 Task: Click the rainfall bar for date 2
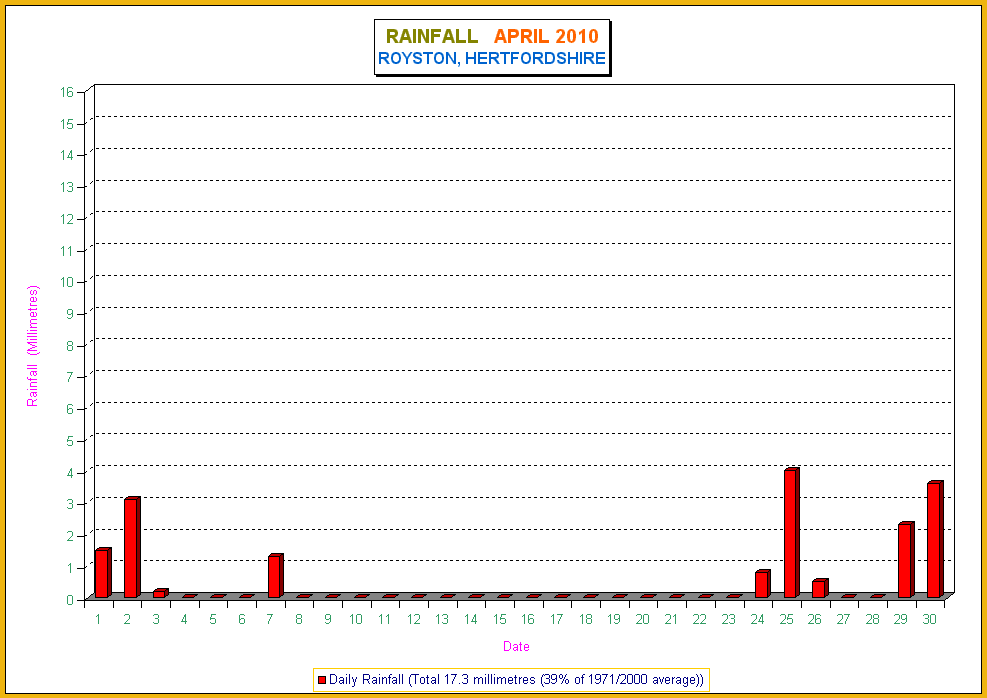pyautogui.click(x=132, y=547)
